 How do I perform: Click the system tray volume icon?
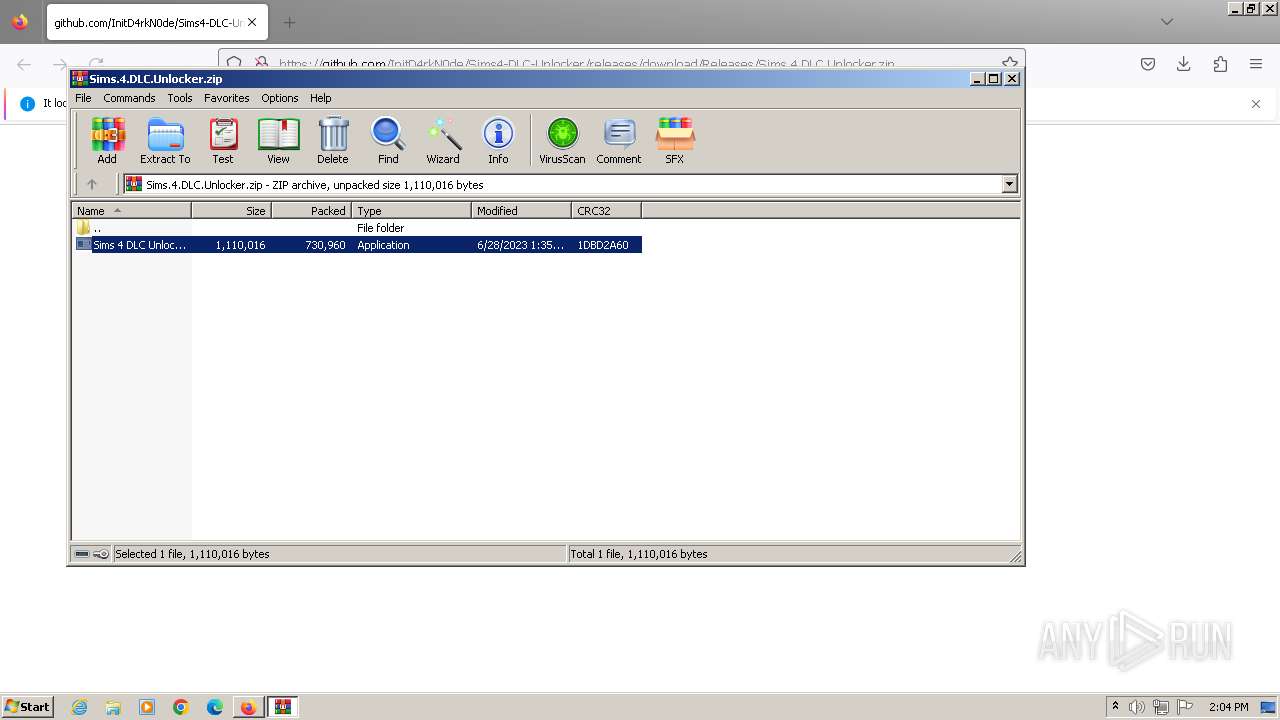[1137, 707]
